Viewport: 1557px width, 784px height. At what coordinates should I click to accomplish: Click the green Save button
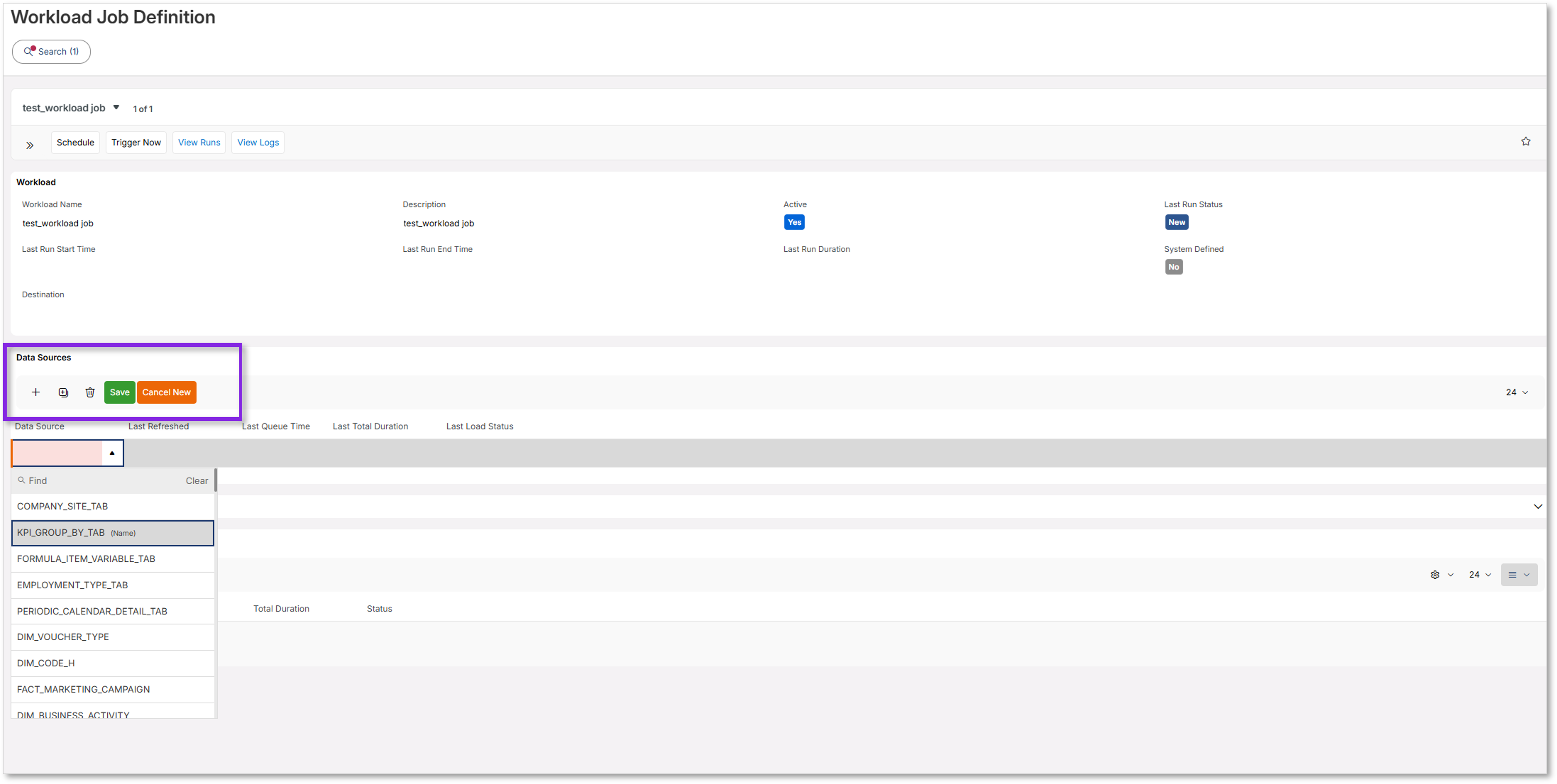pos(119,392)
